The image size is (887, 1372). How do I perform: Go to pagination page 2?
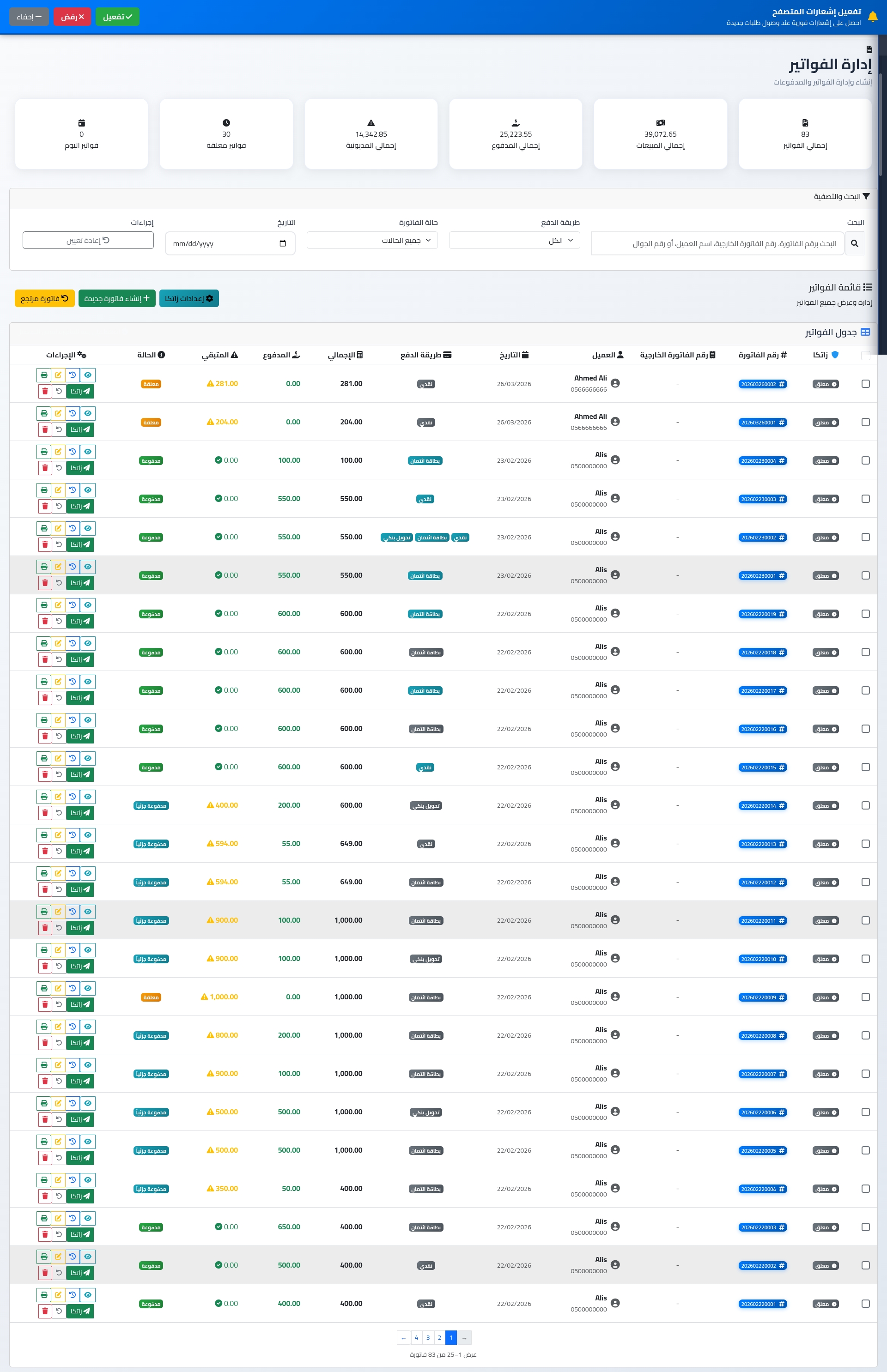coord(439,1337)
